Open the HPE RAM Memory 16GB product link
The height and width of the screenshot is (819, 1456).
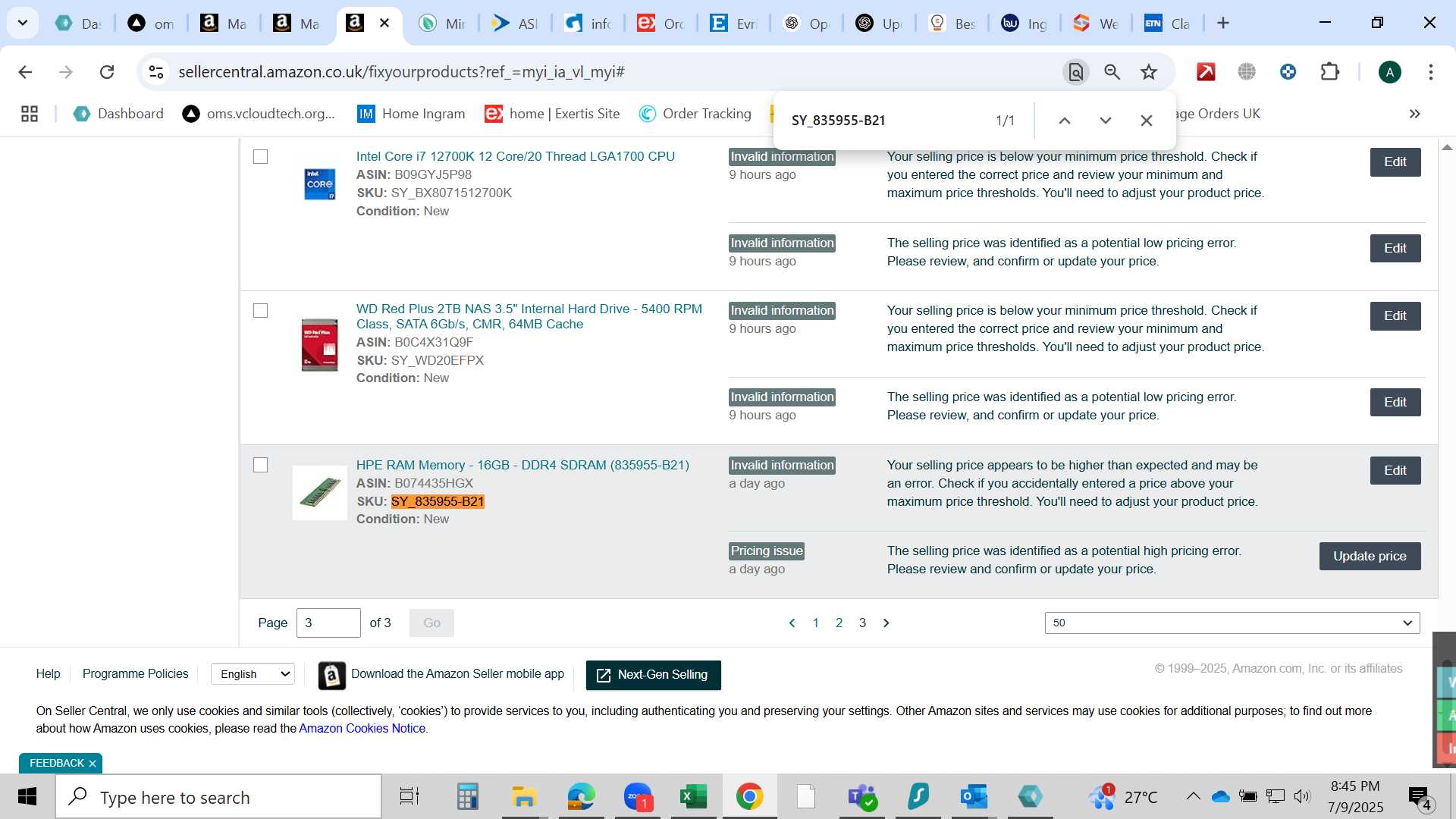(x=522, y=465)
